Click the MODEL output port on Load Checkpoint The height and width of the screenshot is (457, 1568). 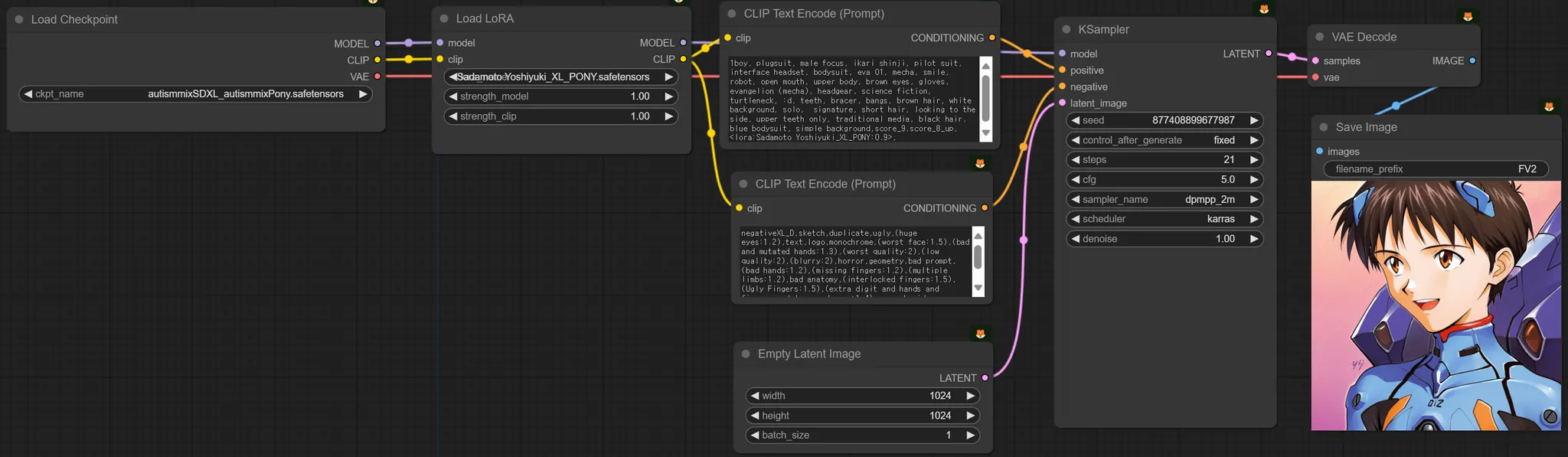377,44
